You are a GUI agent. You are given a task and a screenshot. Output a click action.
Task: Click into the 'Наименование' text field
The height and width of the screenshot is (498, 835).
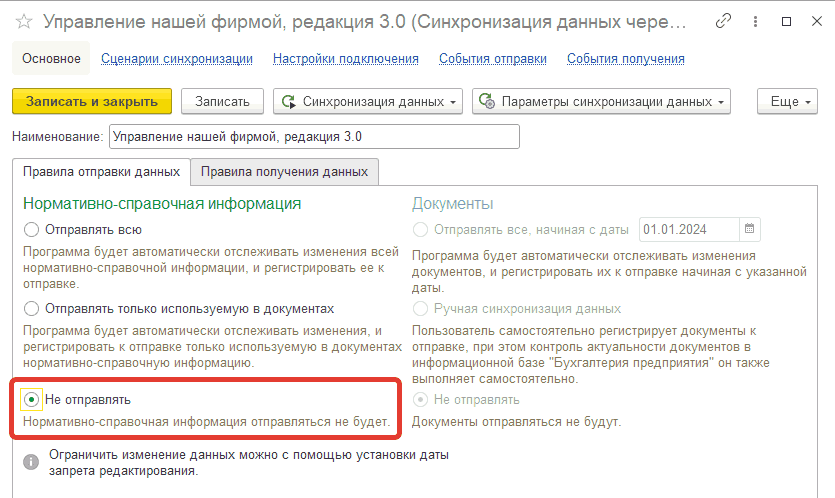tap(314, 136)
